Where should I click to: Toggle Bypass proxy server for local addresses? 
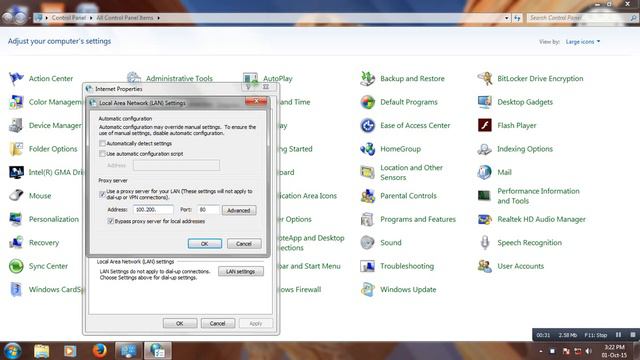110,221
